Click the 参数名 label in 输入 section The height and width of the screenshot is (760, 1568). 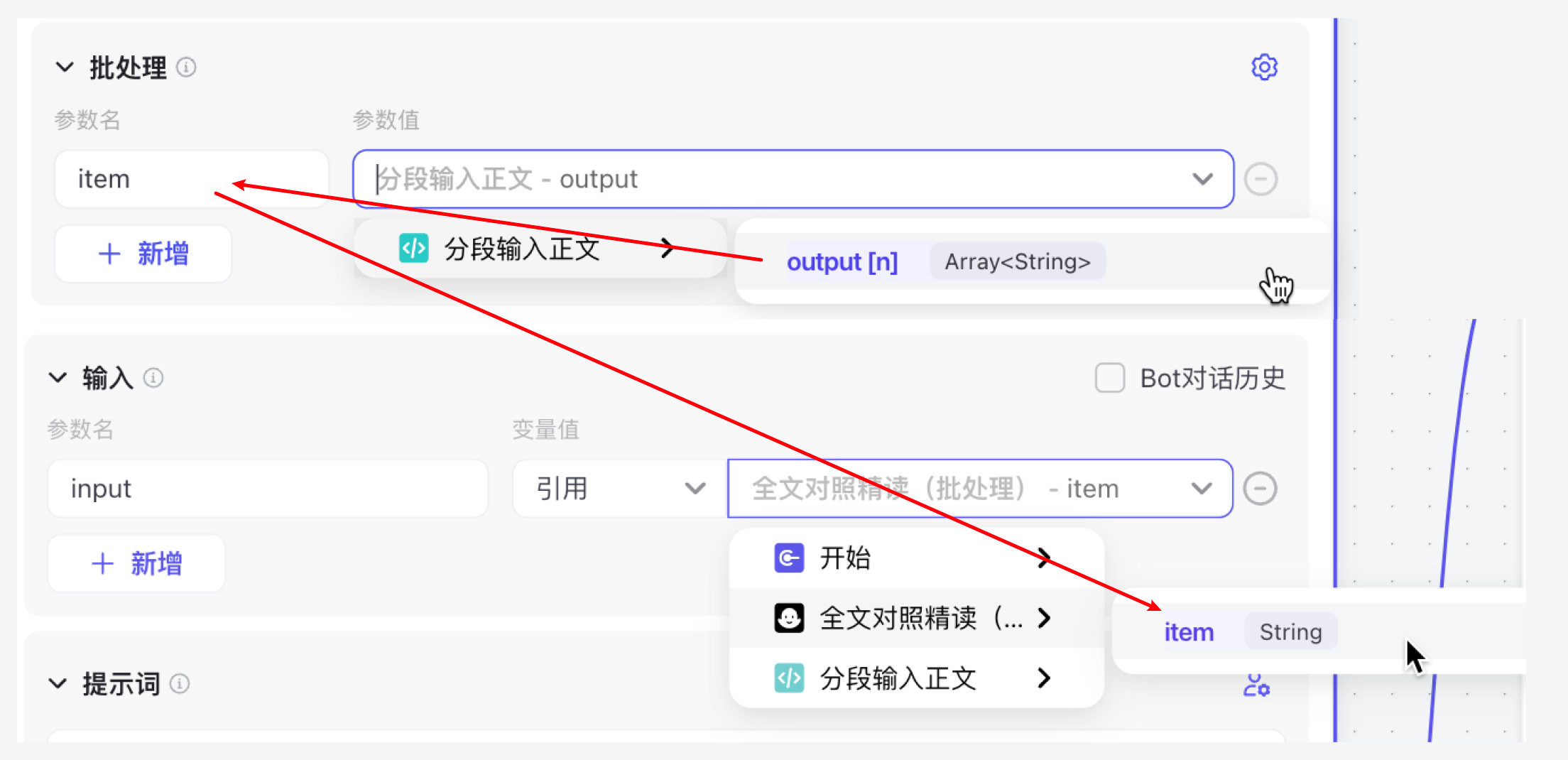[80, 430]
